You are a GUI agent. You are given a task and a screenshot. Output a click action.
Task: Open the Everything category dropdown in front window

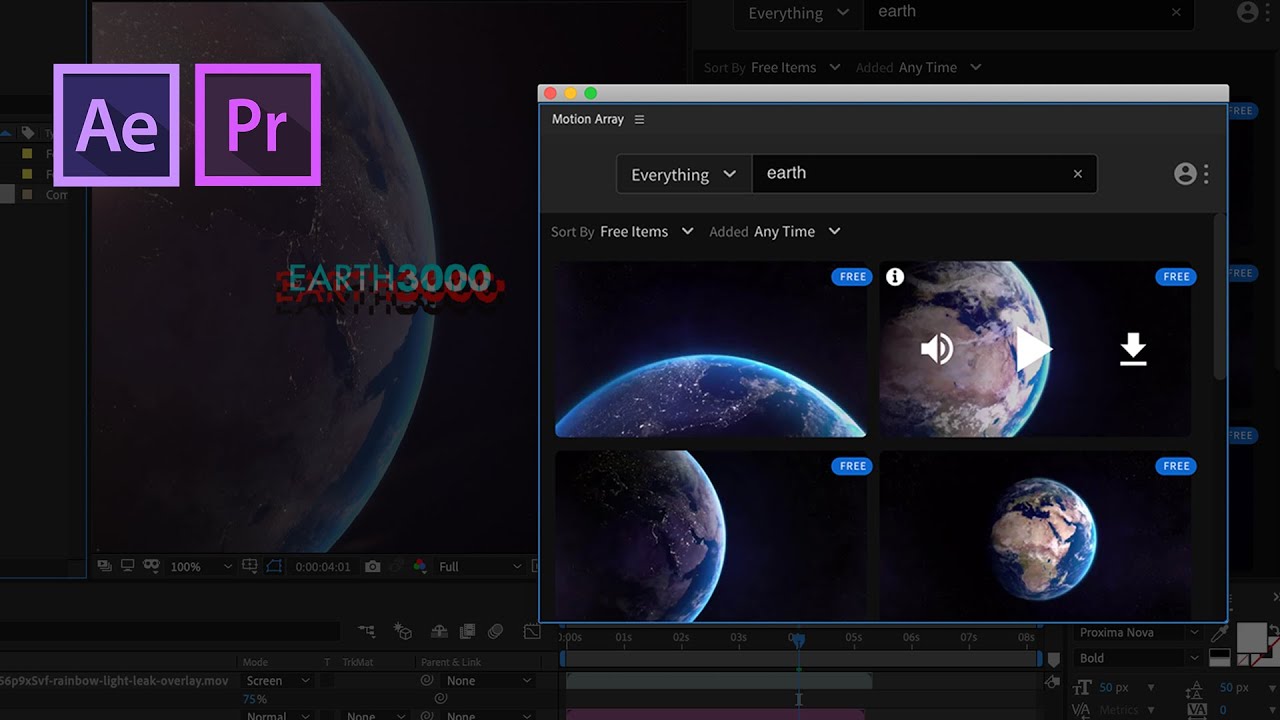pyautogui.click(x=684, y=174)
